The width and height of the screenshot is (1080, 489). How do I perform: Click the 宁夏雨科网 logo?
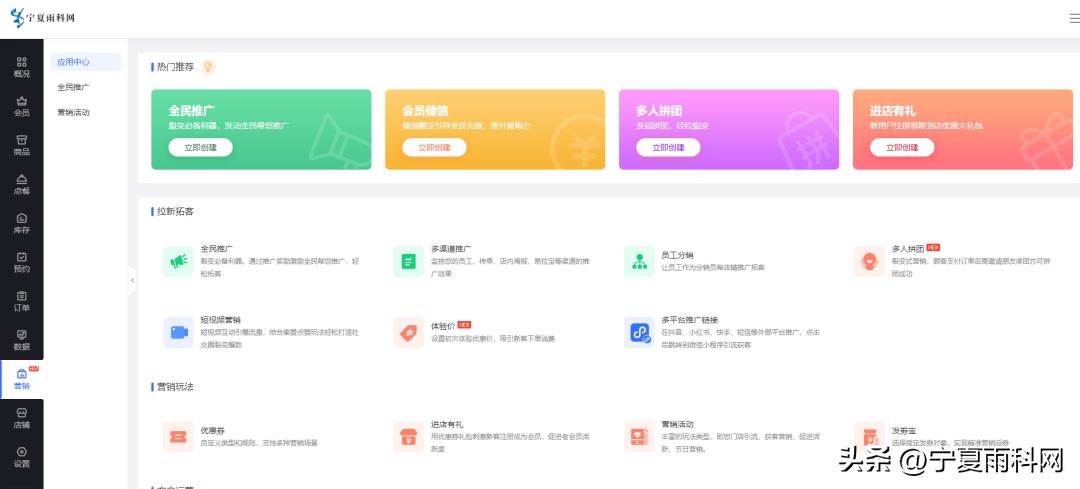tap(43, 18)
